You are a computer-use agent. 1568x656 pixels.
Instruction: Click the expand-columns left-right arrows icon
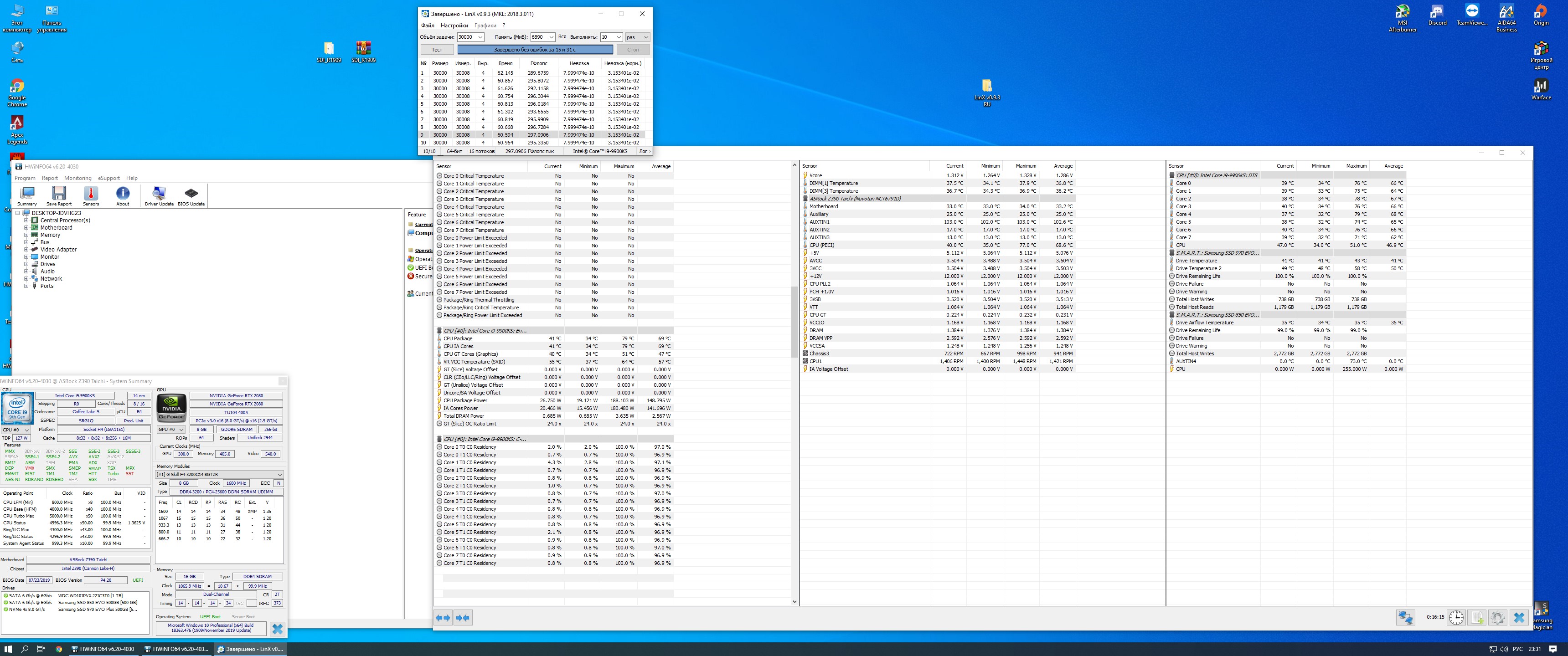point(443,618)
